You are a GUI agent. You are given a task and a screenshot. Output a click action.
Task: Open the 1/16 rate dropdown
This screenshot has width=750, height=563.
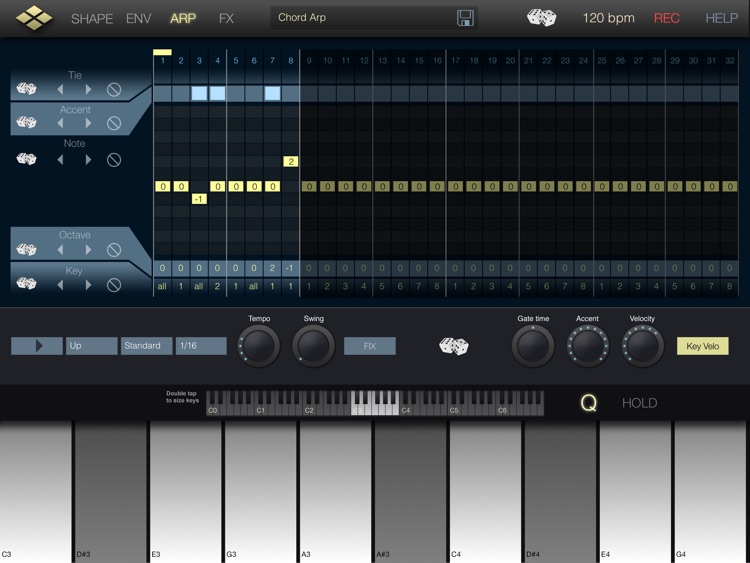201,346
